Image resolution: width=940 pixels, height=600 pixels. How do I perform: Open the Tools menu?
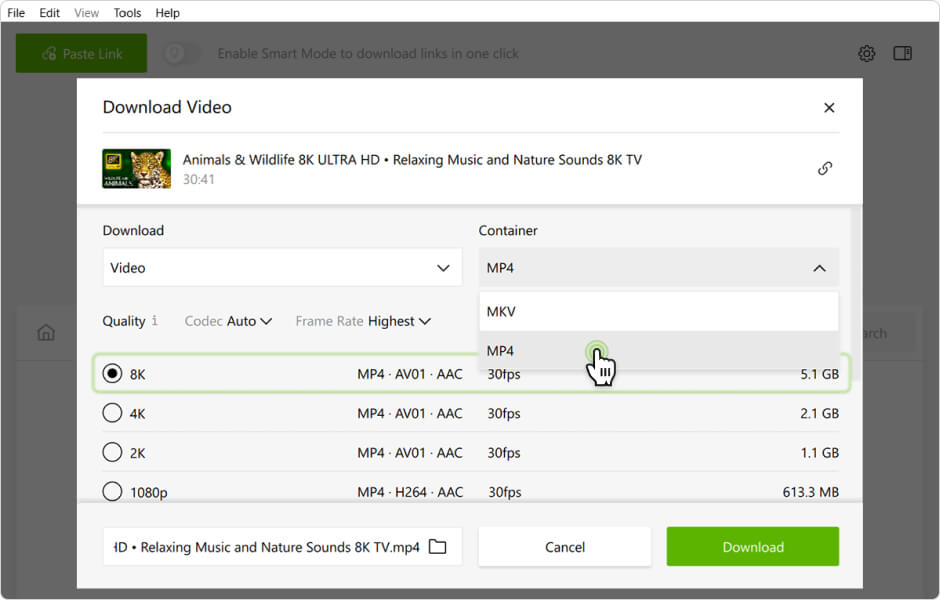click(127, 13)
